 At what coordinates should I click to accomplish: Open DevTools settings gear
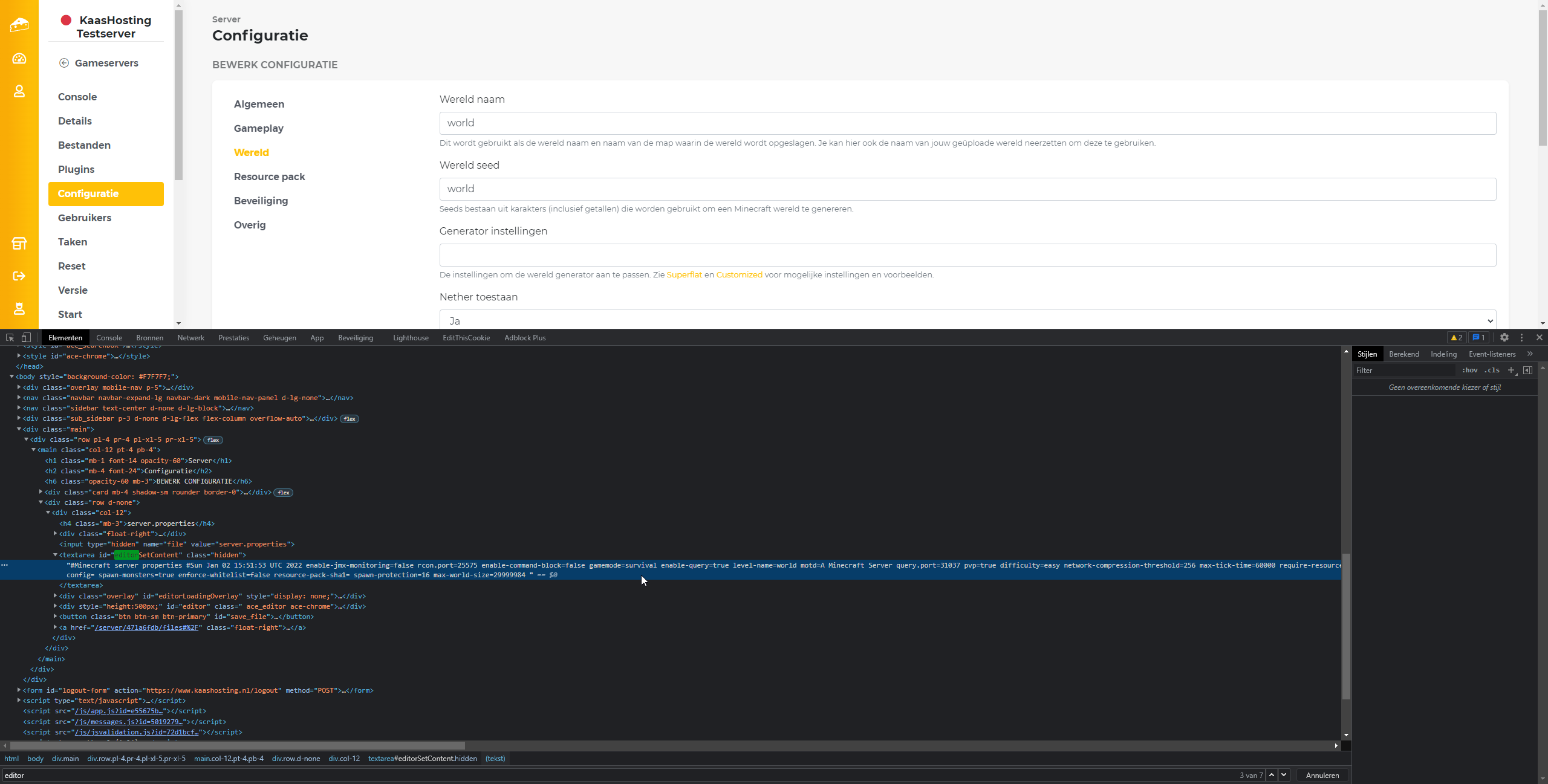tap(1504, 338)
